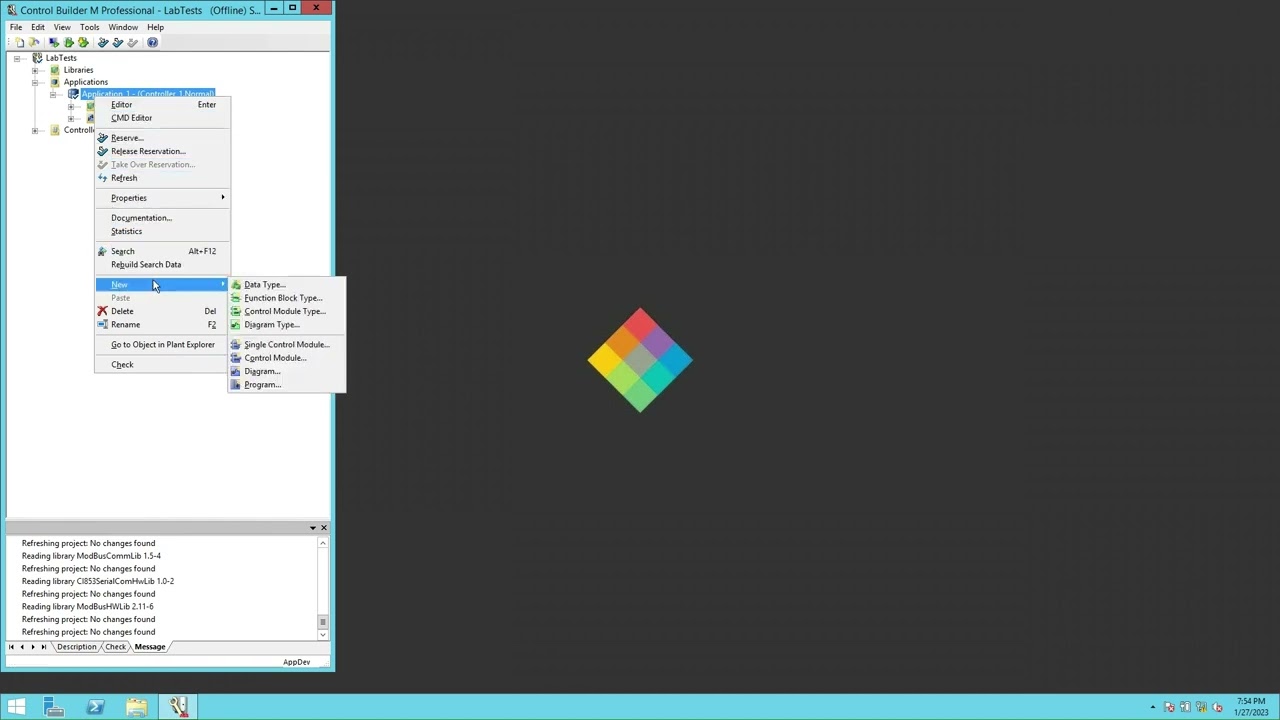
Task: Select Release Reservation... in context menu
Action: pyautogui.click(x=163, y=151)
